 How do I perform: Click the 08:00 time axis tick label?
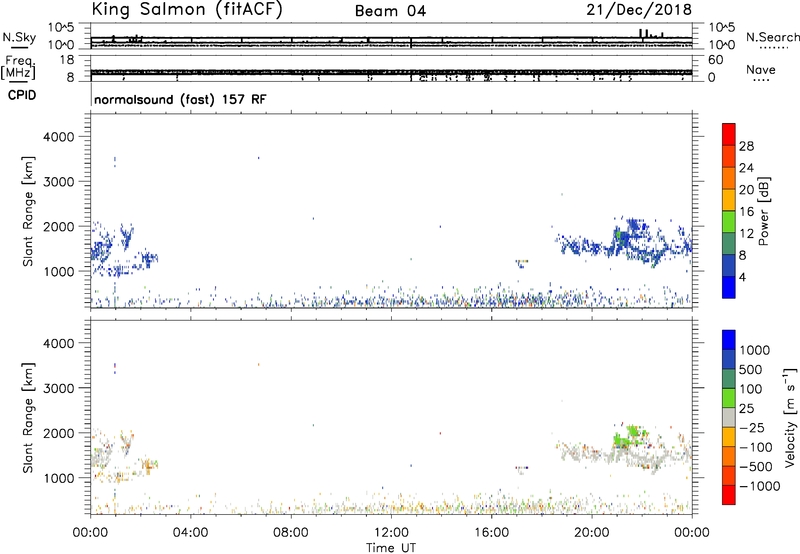pyautogui.click(x=291, y=533)
